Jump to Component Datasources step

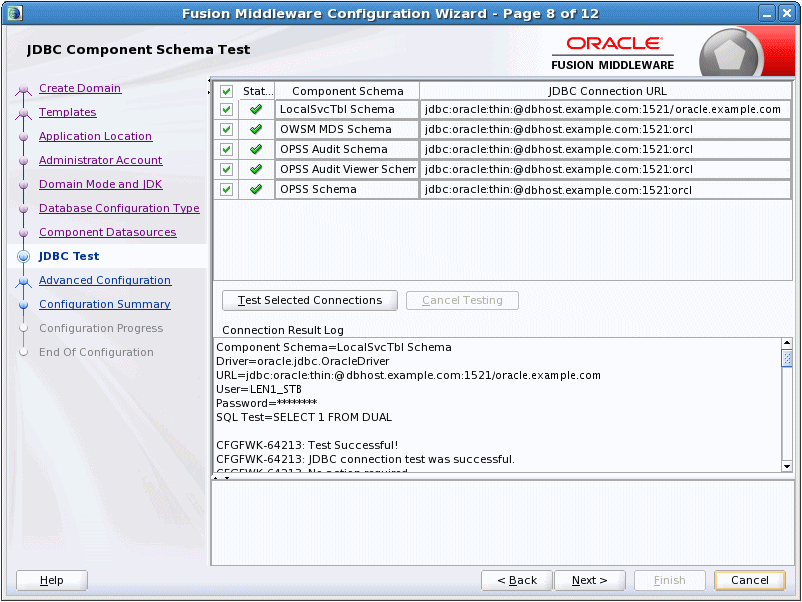pos(107,232)
